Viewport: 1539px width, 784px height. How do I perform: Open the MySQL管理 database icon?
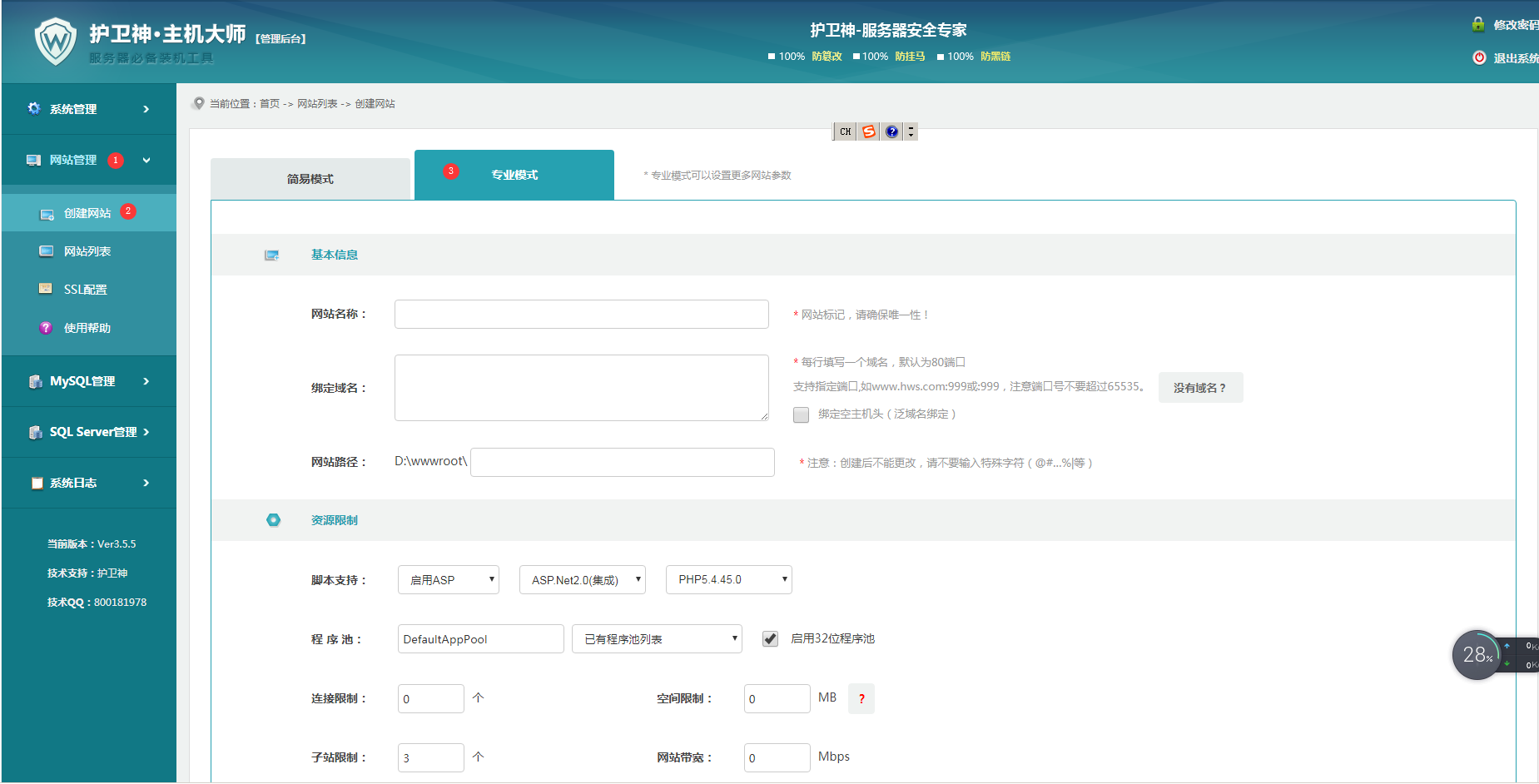[x=34, y=381]
